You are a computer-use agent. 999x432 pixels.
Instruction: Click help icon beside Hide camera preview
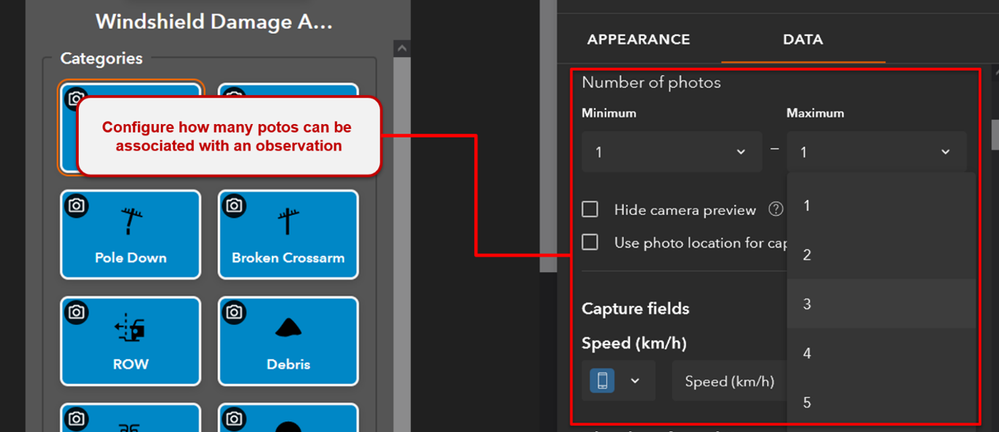pyautogui.click(x=775, y=210)
